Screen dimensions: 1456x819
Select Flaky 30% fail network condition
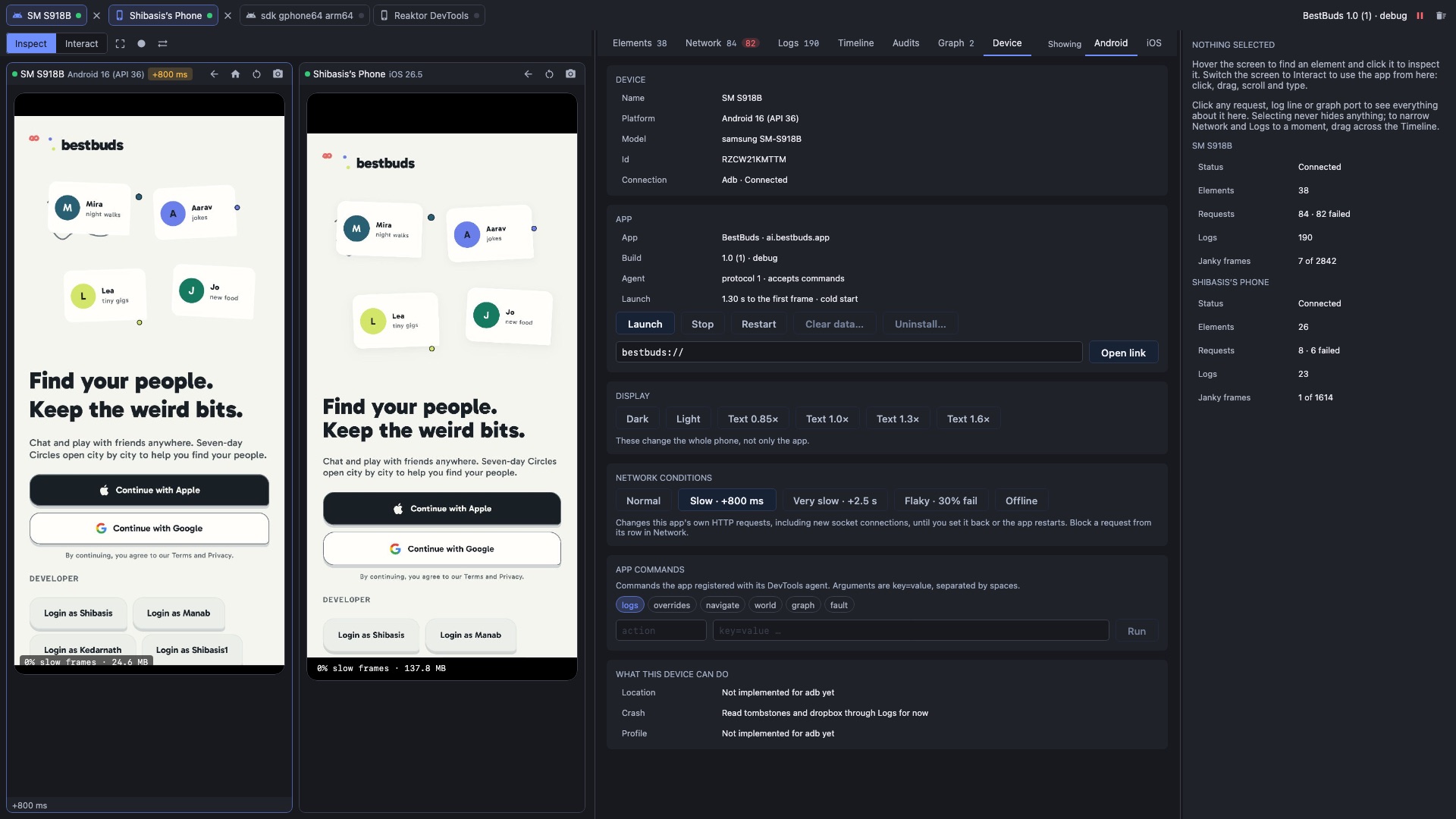(x=940, y=500)
